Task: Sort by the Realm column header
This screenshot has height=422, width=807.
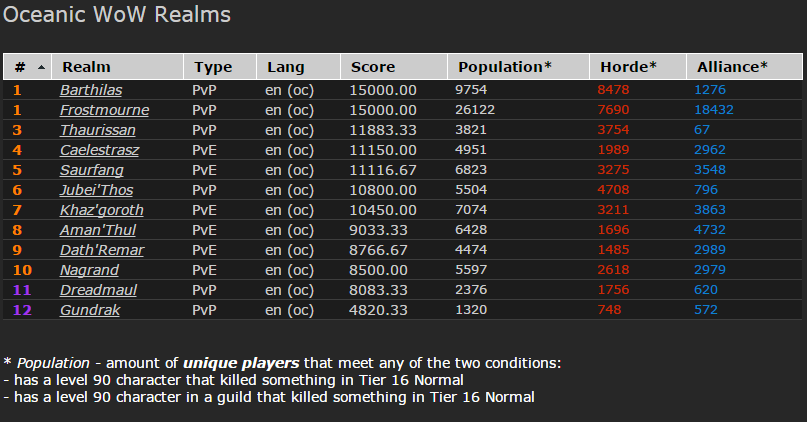Action: coord(118,67)
